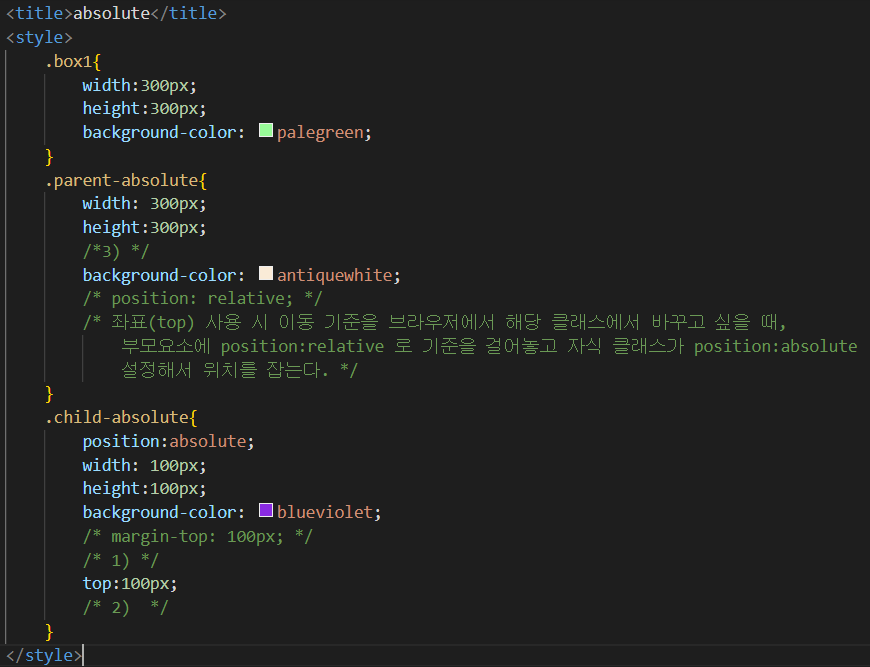Click the commented position: relative line
This screenshot has height=667, width=870.
[203, 299]
